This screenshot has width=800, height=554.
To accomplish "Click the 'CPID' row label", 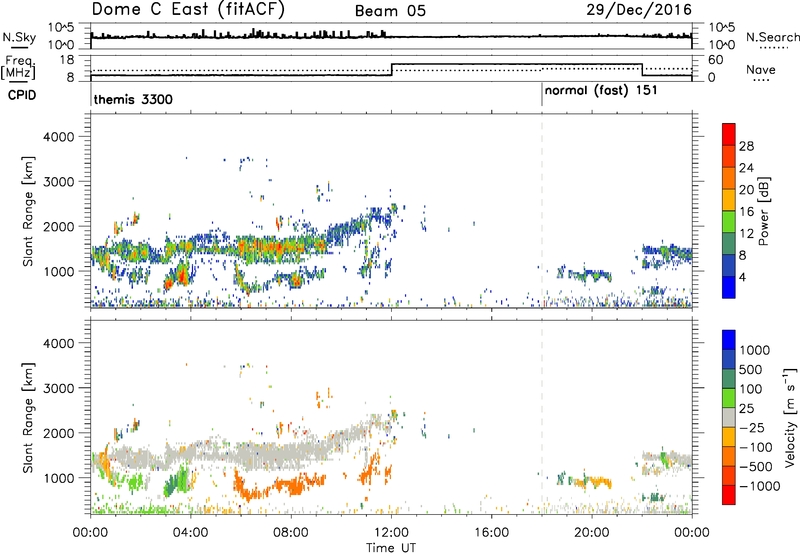I will (22, 95).
